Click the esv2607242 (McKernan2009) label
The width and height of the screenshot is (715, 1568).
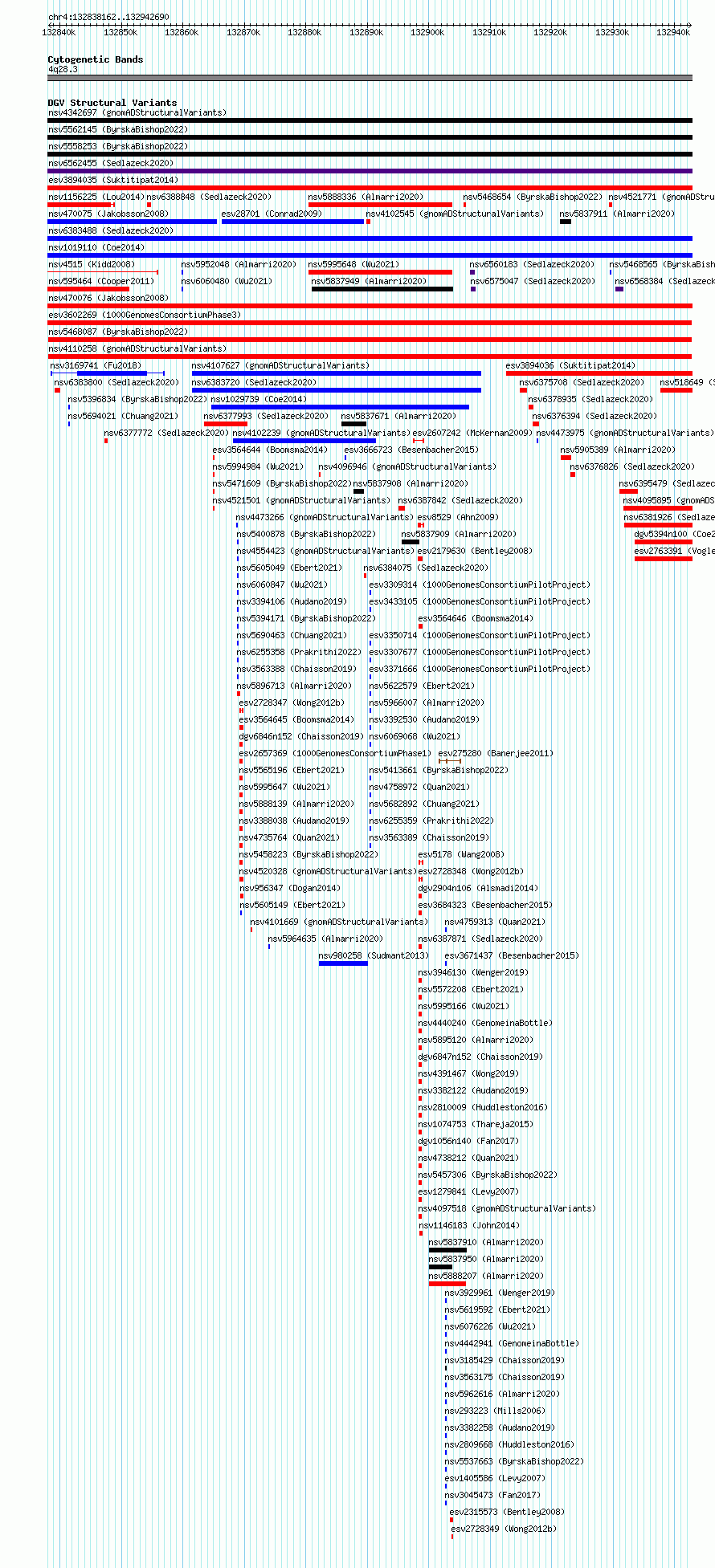pos(472,433)
